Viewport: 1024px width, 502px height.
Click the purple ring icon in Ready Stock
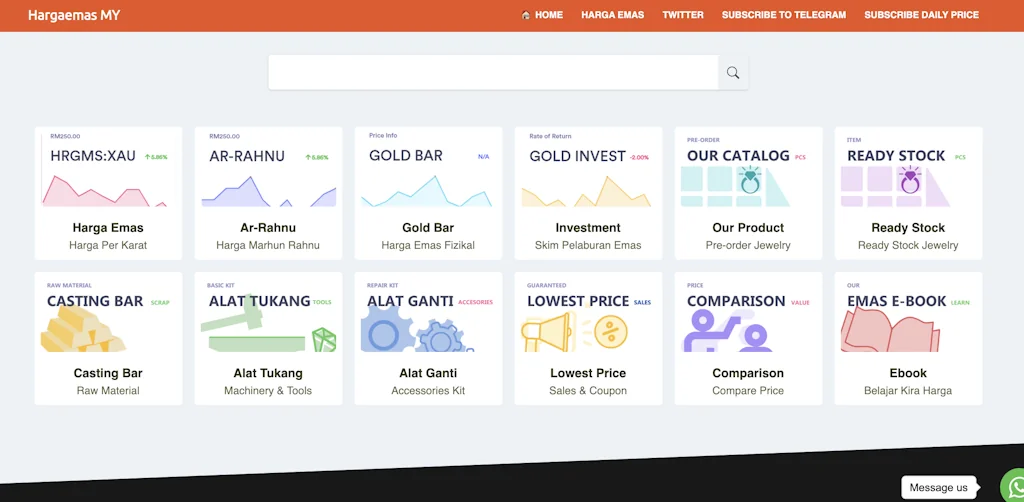tap(910, 181)
